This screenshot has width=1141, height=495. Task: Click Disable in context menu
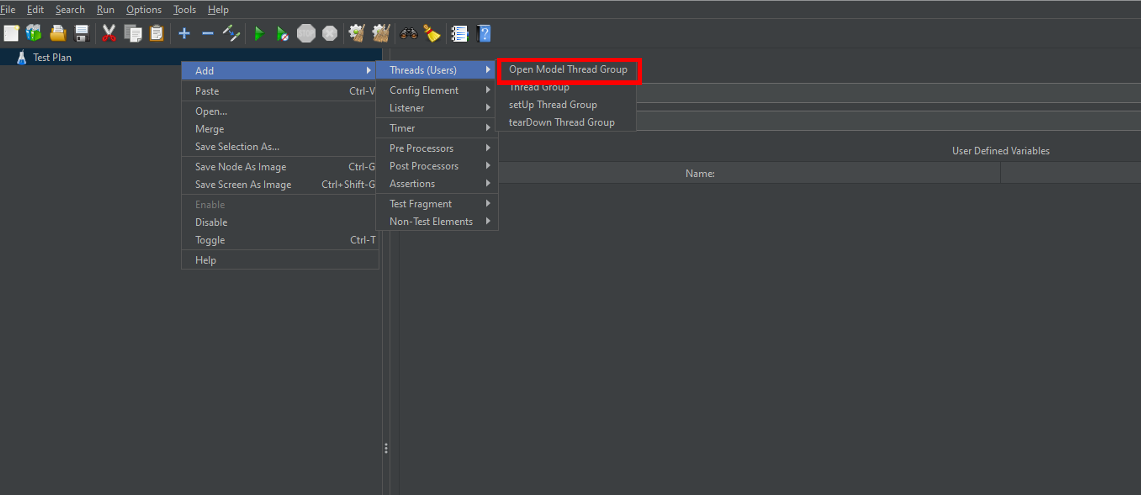(x=280, y=222)
